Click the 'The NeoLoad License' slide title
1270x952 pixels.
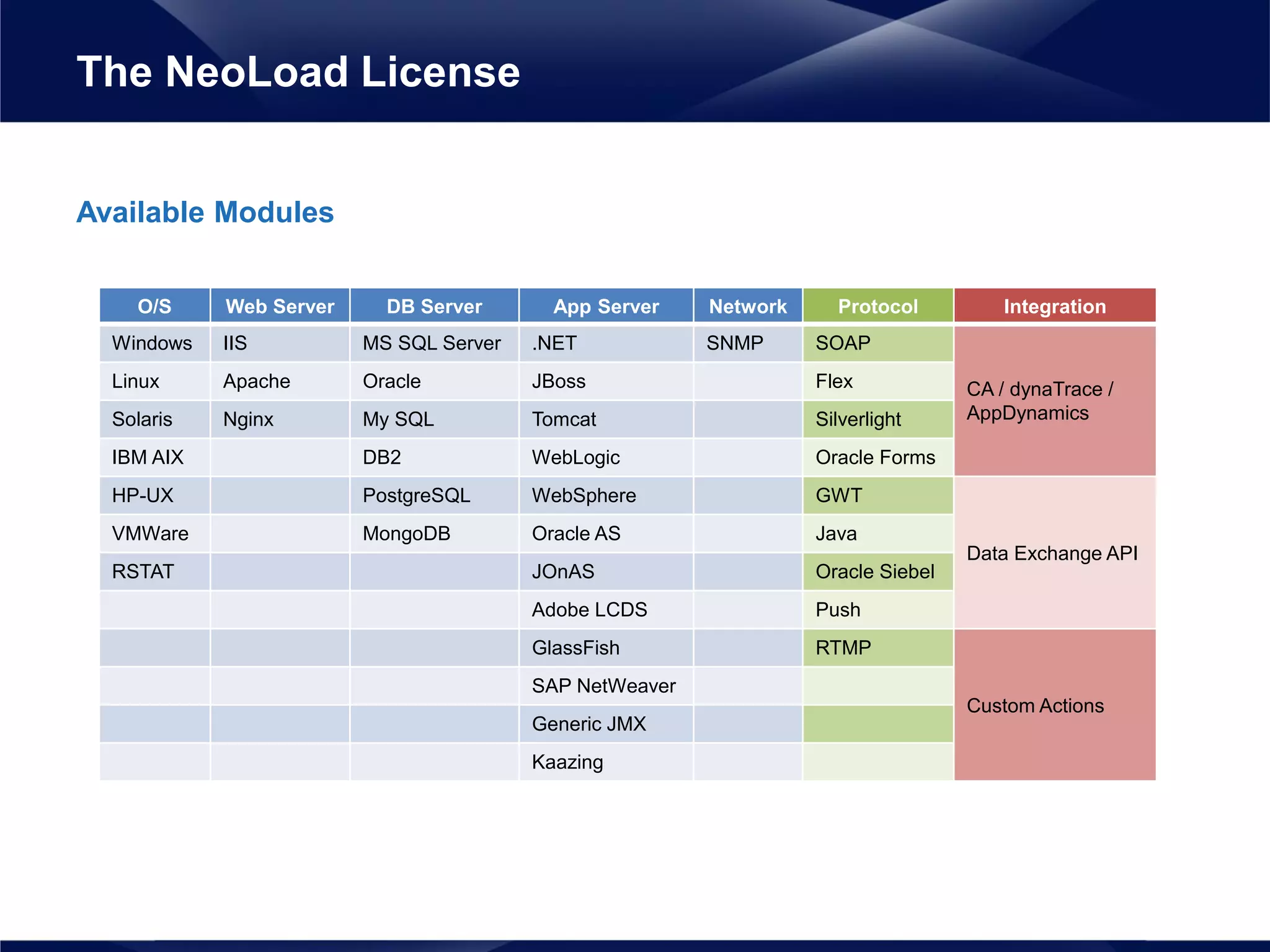[298, 72]
